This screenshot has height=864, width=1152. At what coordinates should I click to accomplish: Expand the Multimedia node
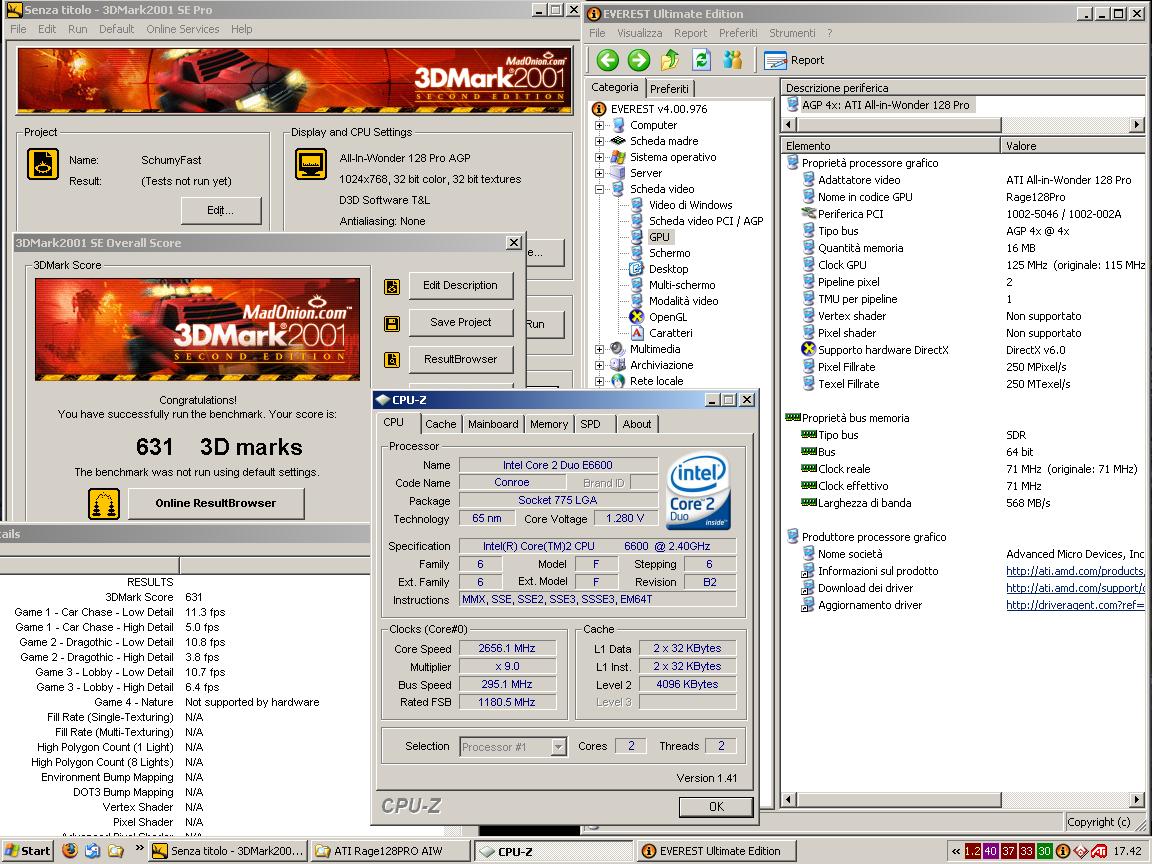(600, 350)
